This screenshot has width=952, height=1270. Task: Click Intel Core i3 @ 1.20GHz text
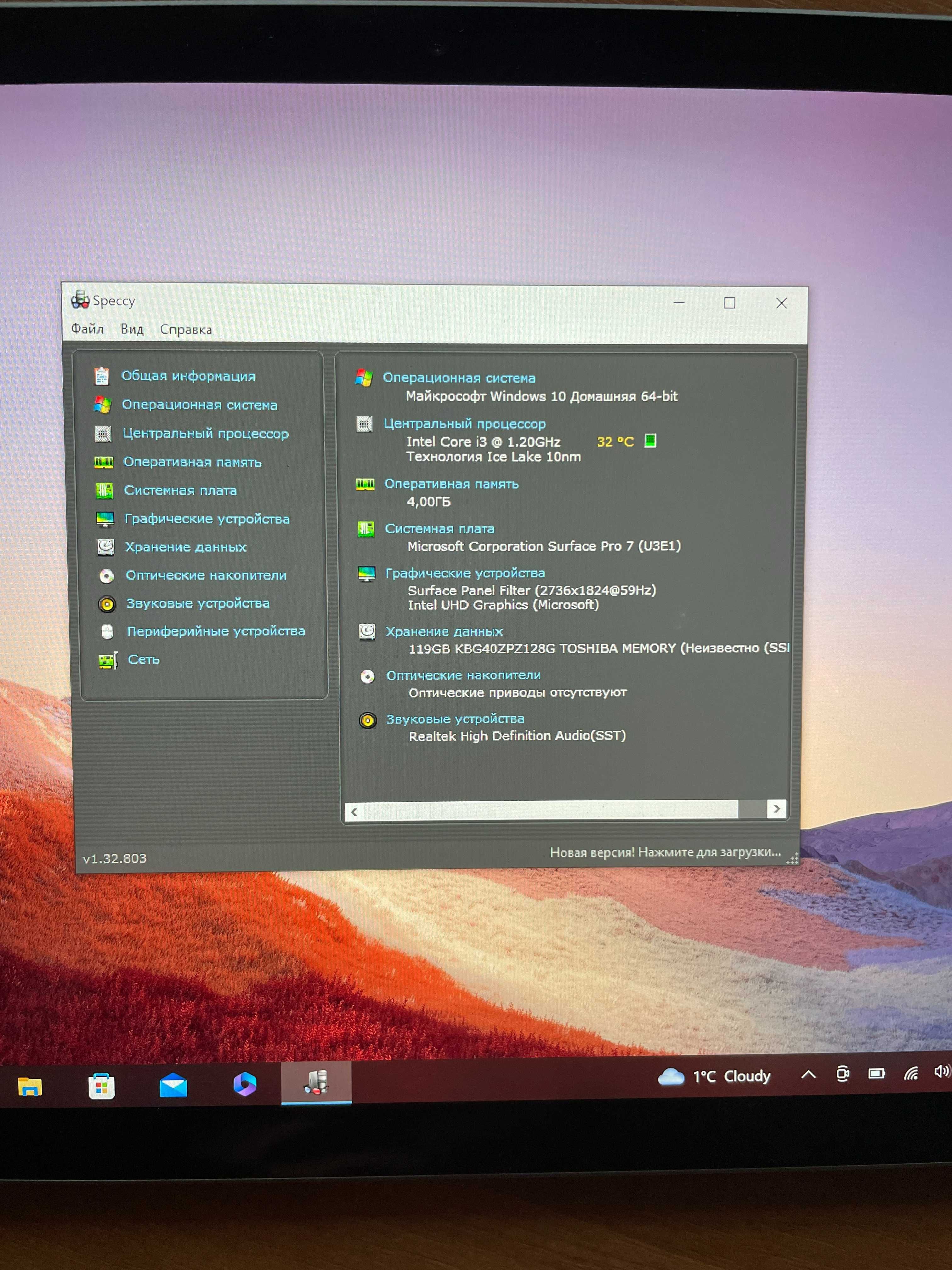[483, 442]
